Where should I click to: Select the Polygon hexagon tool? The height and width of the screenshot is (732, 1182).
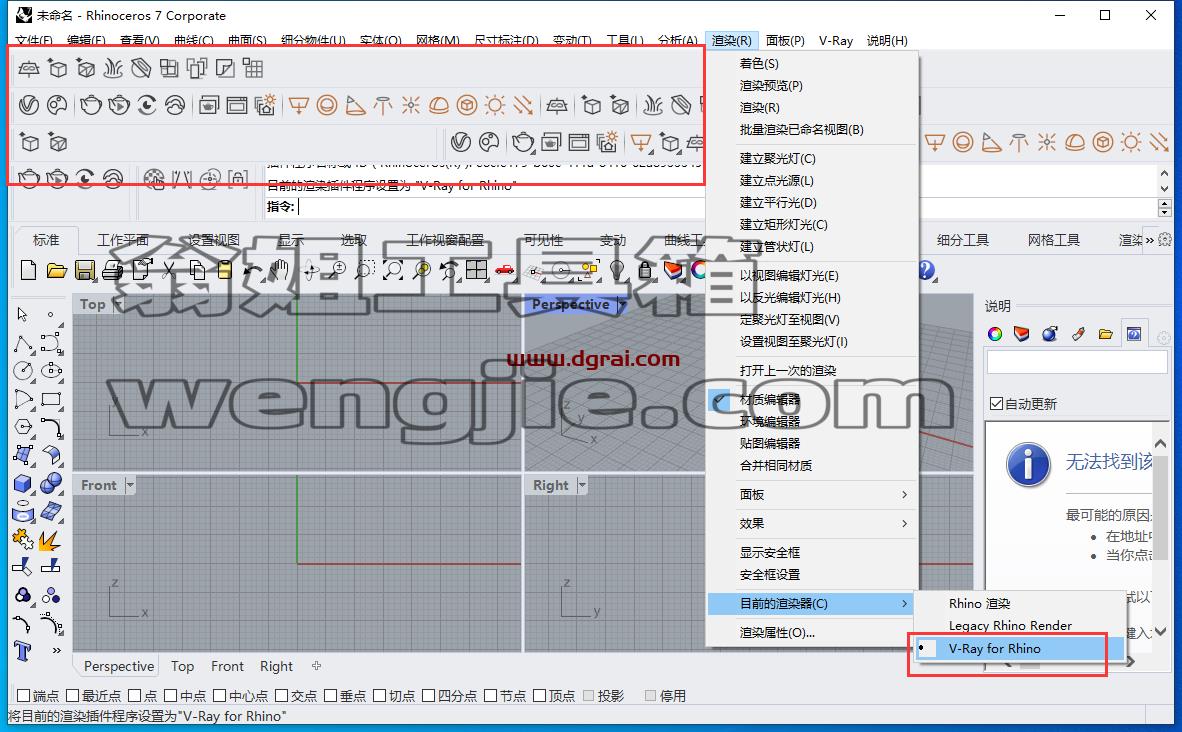click(x=23, y=427)
